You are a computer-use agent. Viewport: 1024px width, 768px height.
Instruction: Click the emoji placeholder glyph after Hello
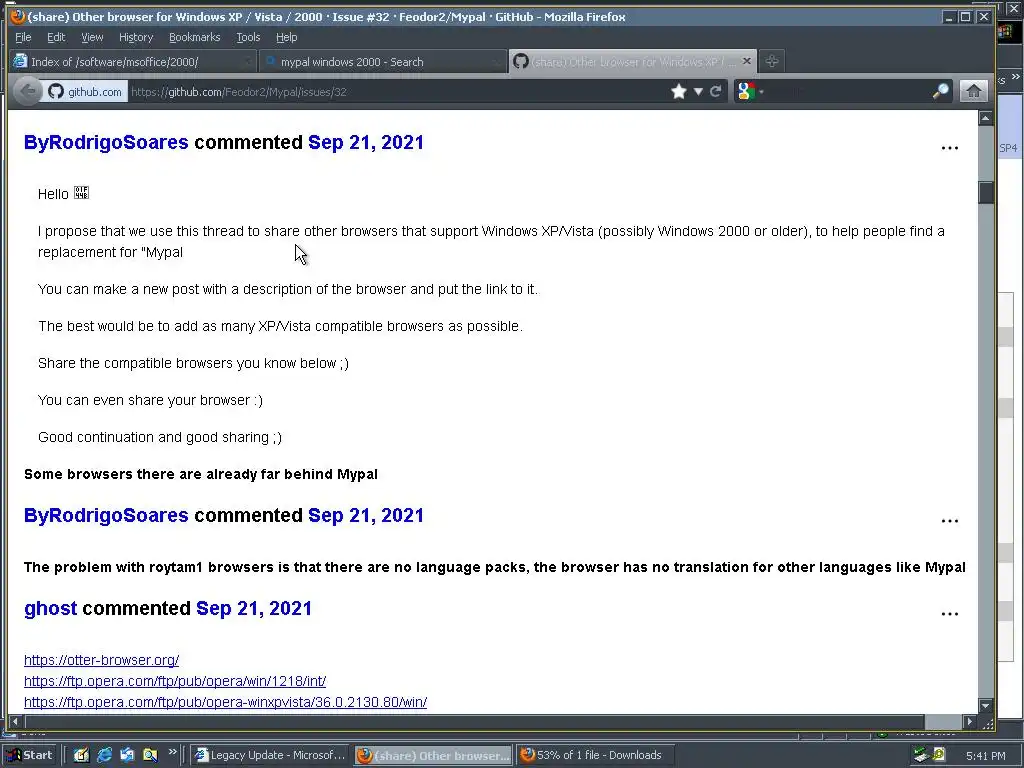[x=81, y=193]
